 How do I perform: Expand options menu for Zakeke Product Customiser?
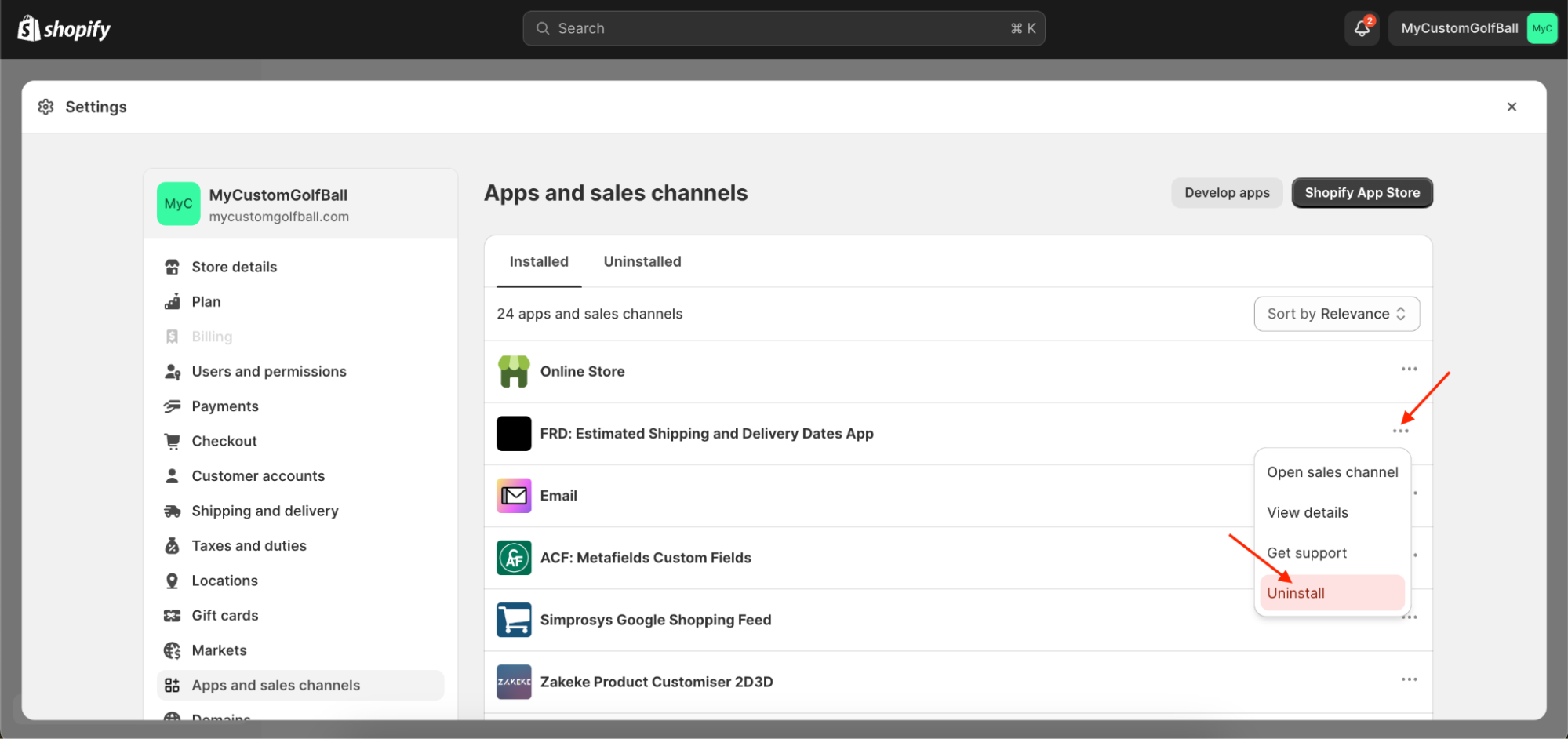(x=1409, y=679)
